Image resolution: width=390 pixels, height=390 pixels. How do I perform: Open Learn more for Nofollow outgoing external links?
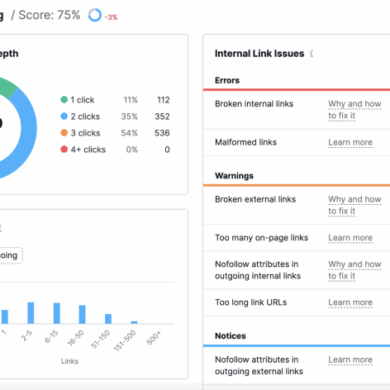tap(350, 360)
